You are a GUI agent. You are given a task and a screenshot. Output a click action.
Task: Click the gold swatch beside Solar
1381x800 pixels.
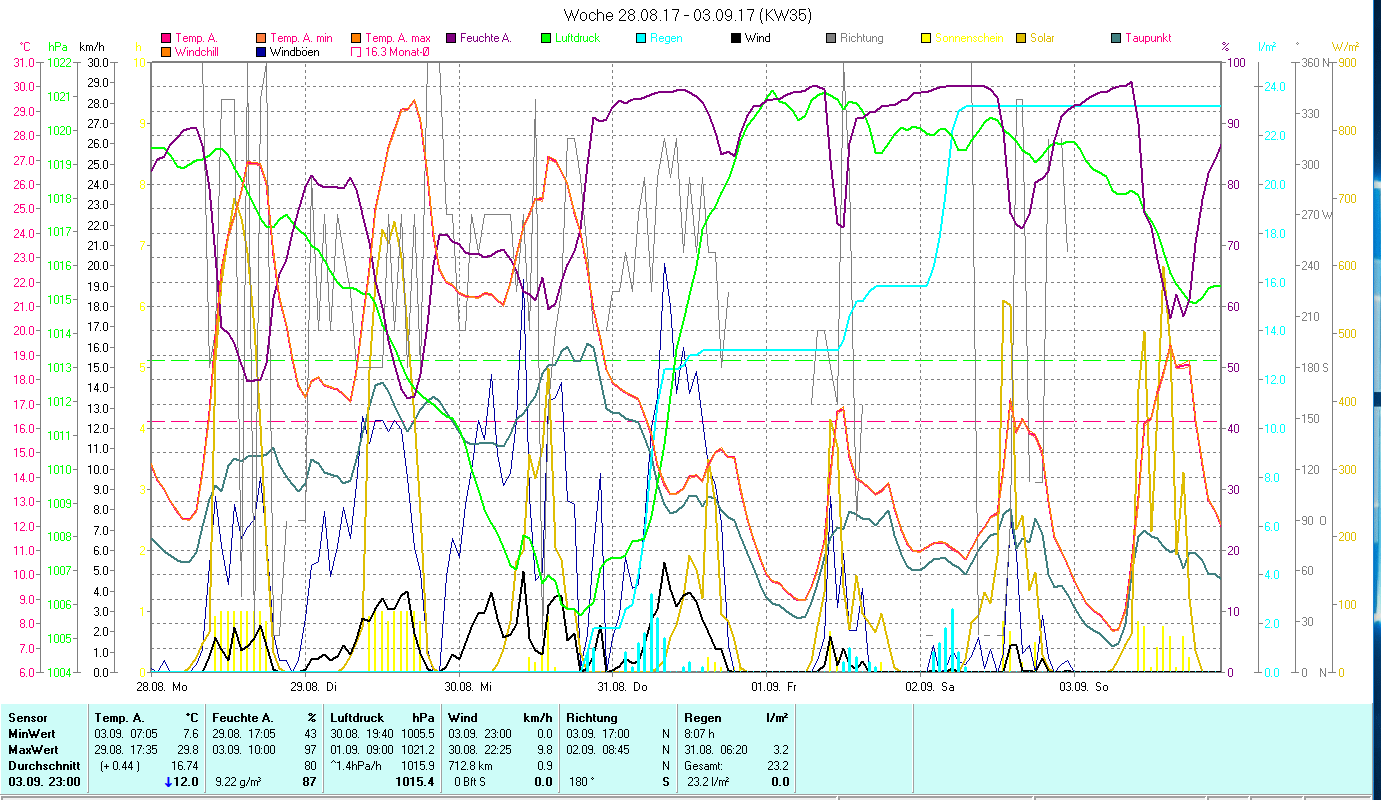(1020, 39)
